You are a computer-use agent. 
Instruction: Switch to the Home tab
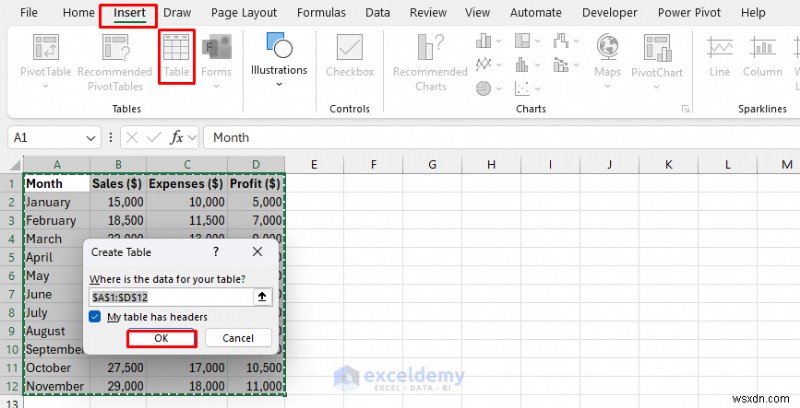point(79,13)
